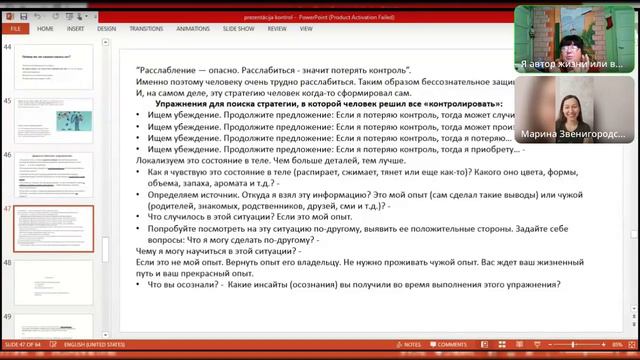Select slide 47 highlighted thumbnail

pos(53,229)
